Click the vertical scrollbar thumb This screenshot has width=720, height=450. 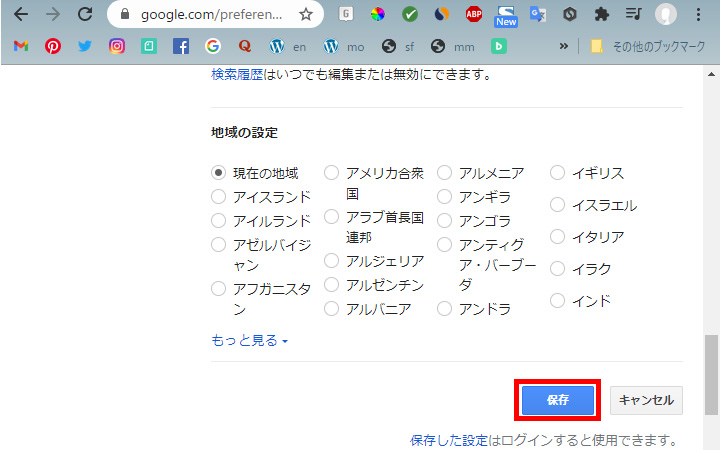tap(711, 376)
